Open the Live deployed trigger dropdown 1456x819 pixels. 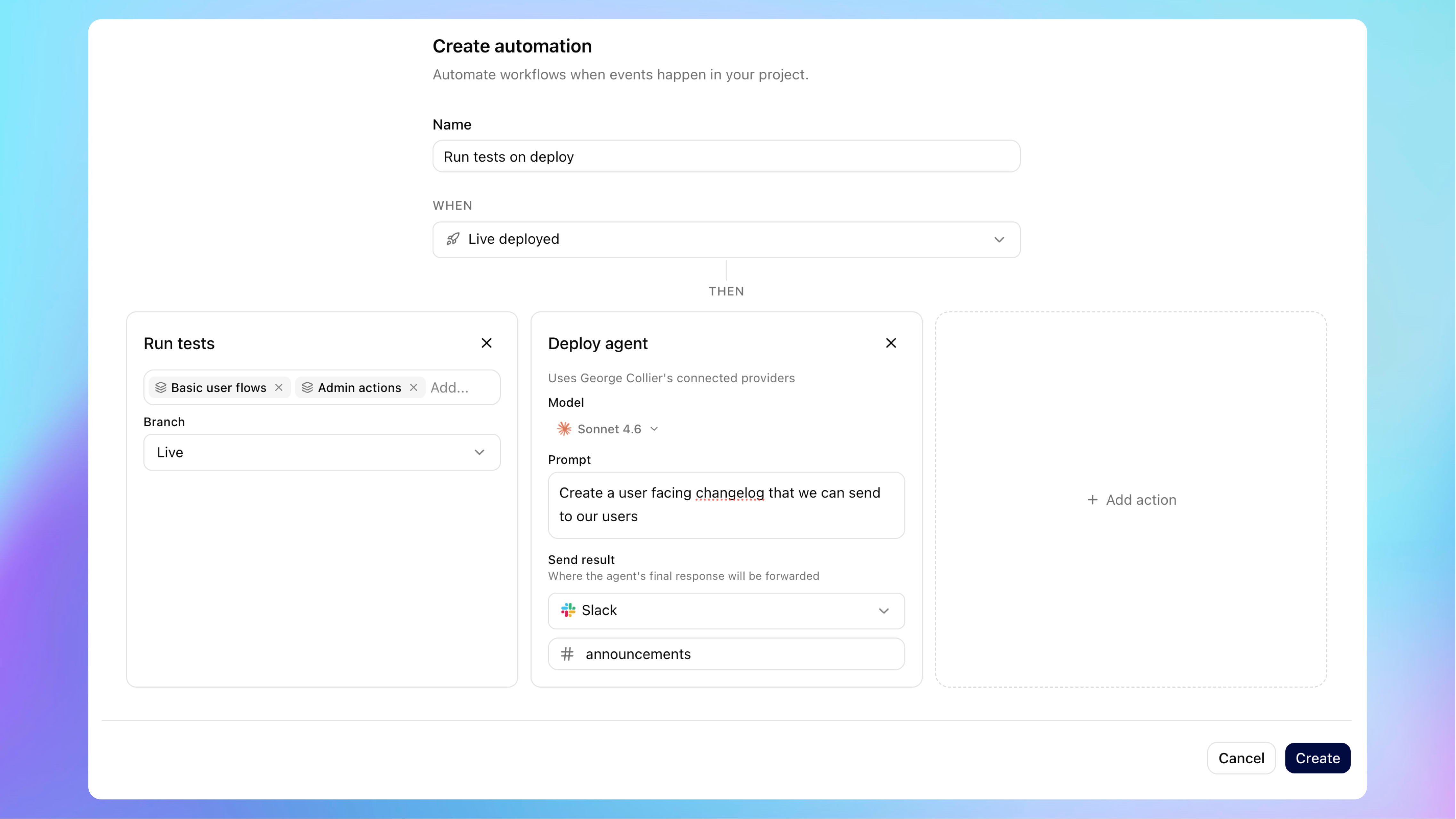pos(999,240)
